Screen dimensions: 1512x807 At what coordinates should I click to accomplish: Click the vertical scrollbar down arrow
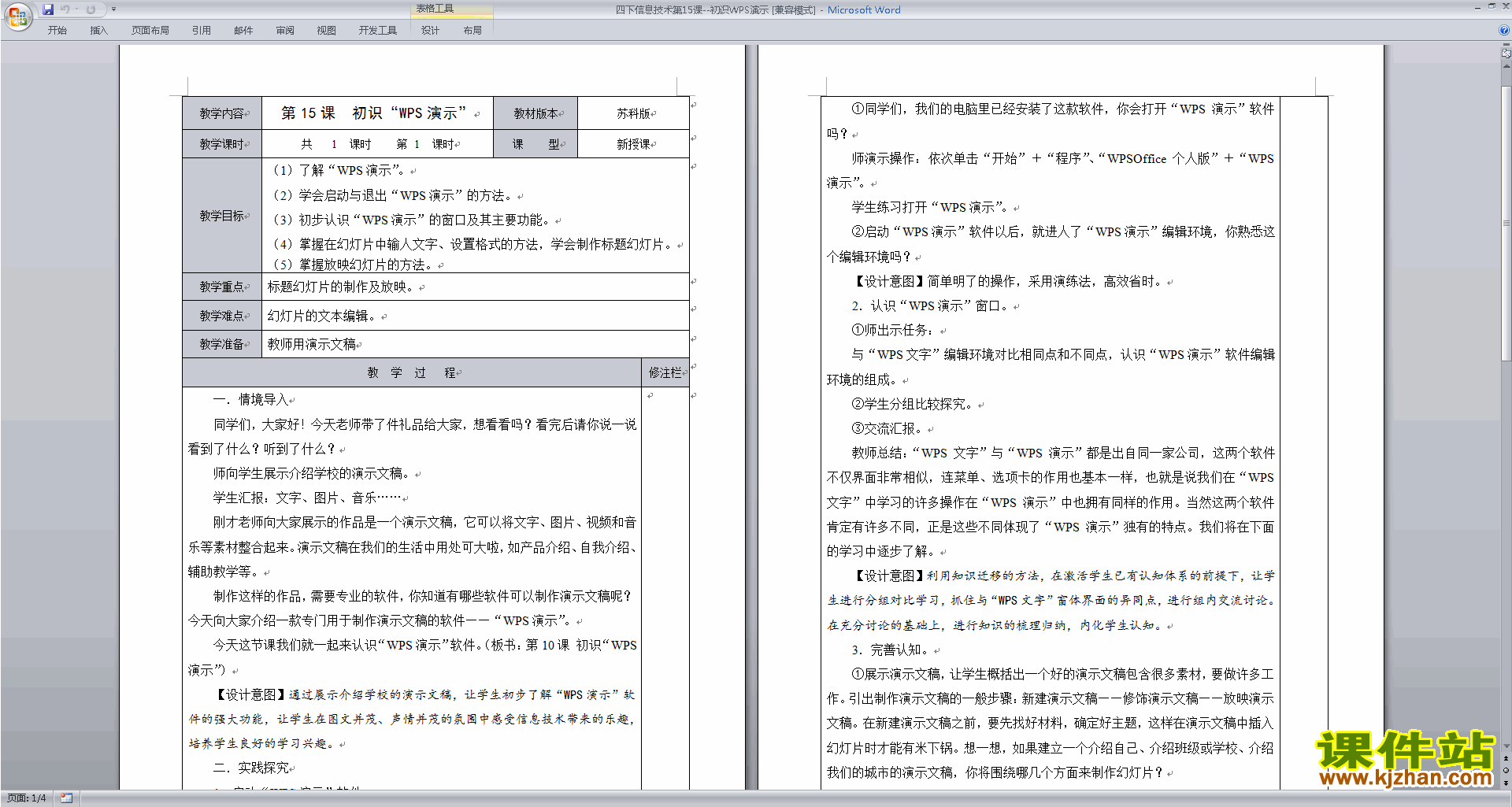(x=1506, y=746)
